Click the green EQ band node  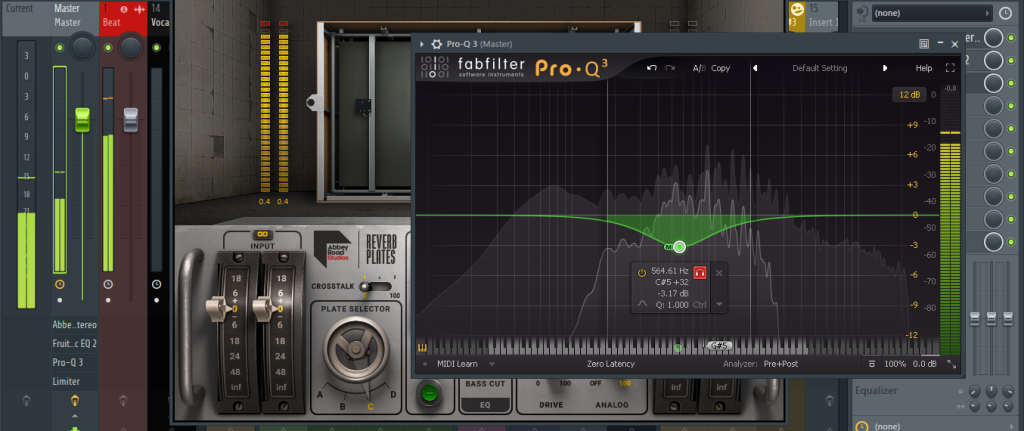tap(679, 246)
